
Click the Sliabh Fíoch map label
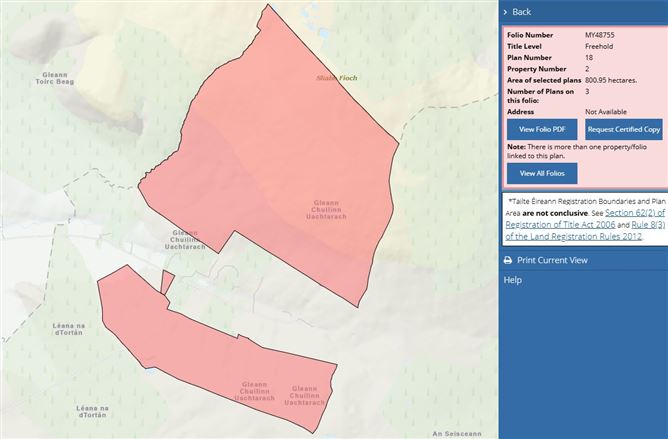[x=335, y=77]
